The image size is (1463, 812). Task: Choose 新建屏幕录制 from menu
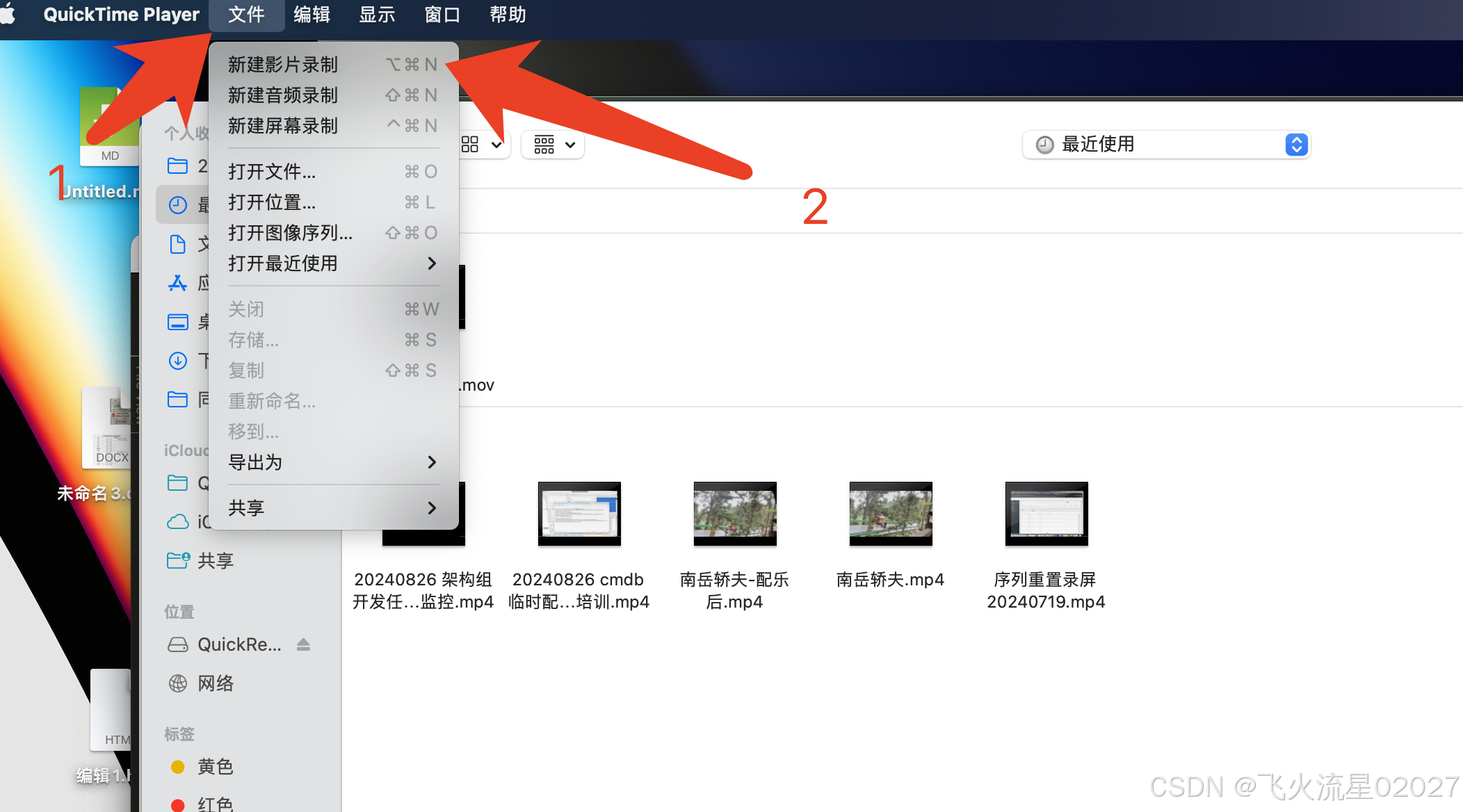tap(283, 126)
